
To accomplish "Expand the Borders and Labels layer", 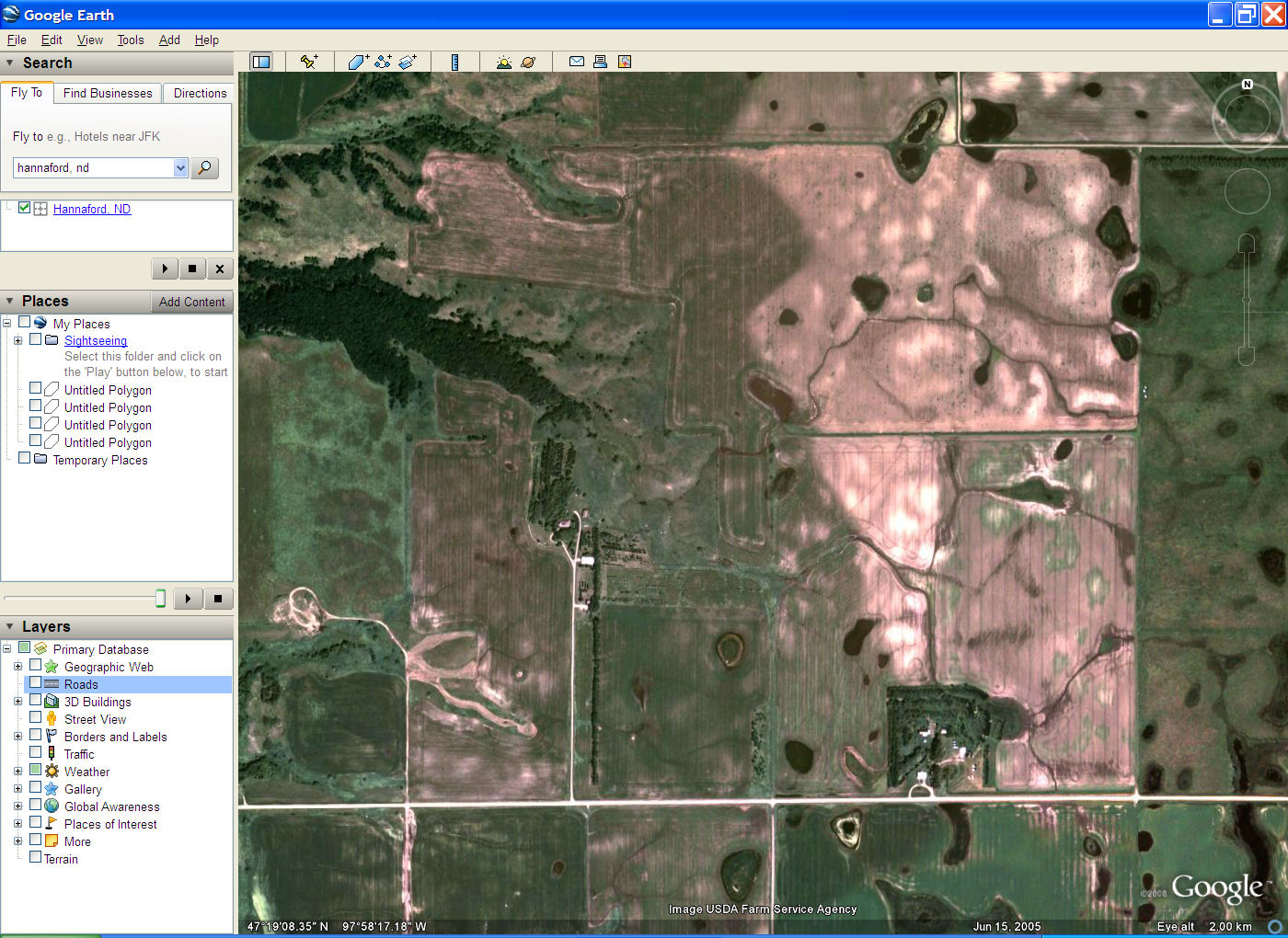I will point(17,737).
